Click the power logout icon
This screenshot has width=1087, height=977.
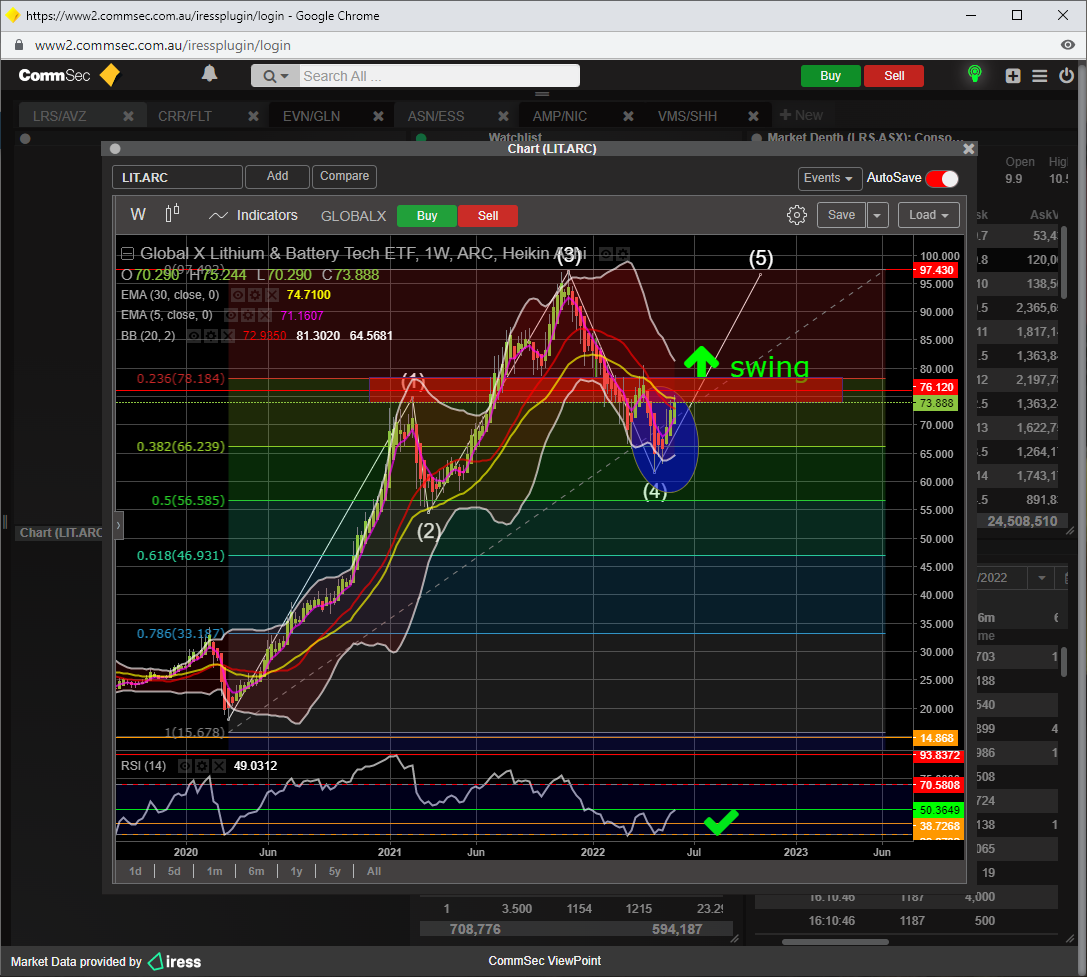(1066, 76)
